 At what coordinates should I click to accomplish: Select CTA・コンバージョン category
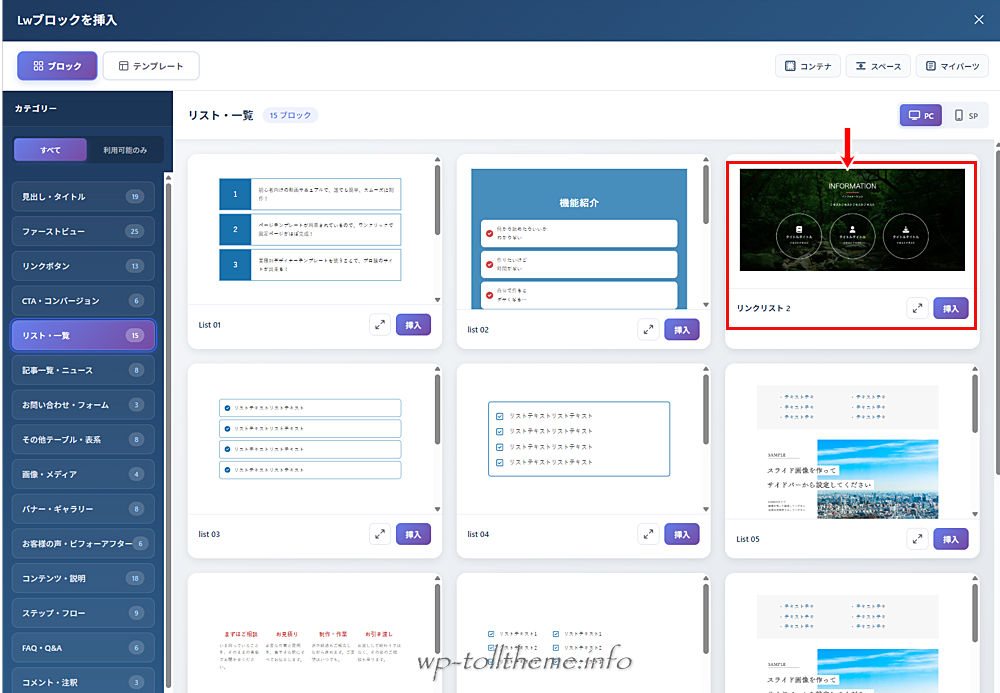click(83, 300)
